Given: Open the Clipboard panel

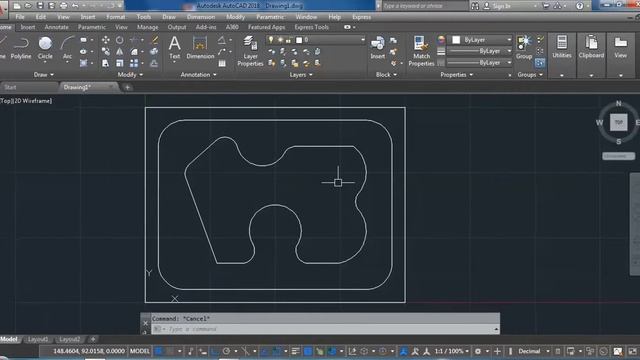Looking at the screenshot, I should pos(591,48).
